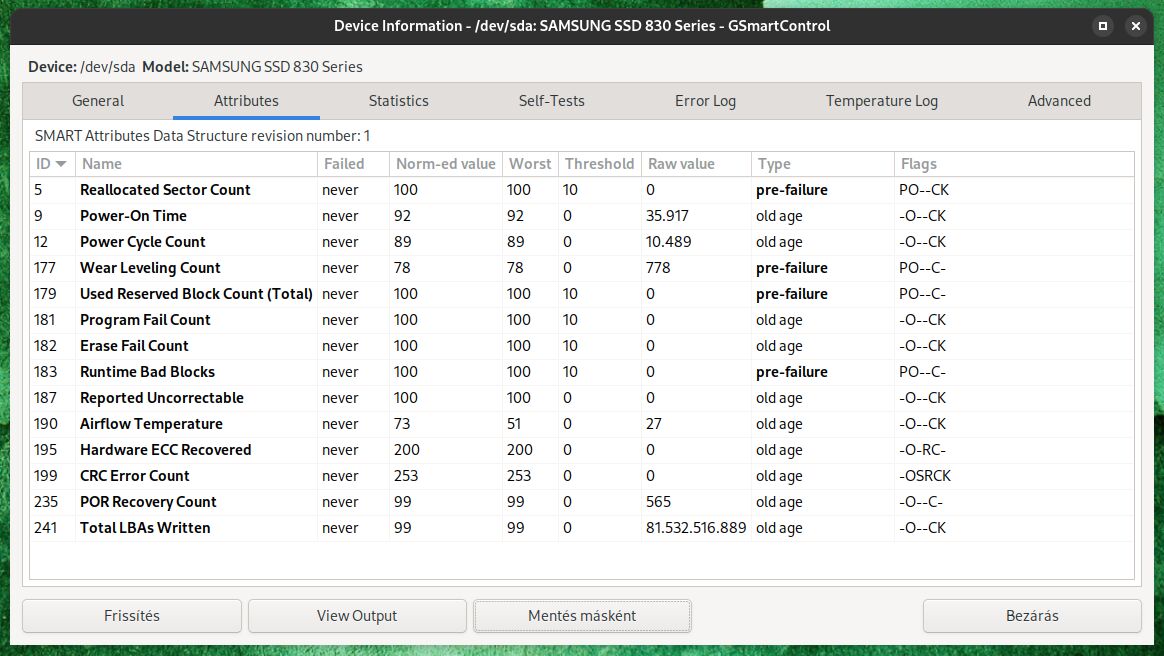Click the Type column header
The height and width of the screenshot is (656, 1164).
click(x=823, y=164)
